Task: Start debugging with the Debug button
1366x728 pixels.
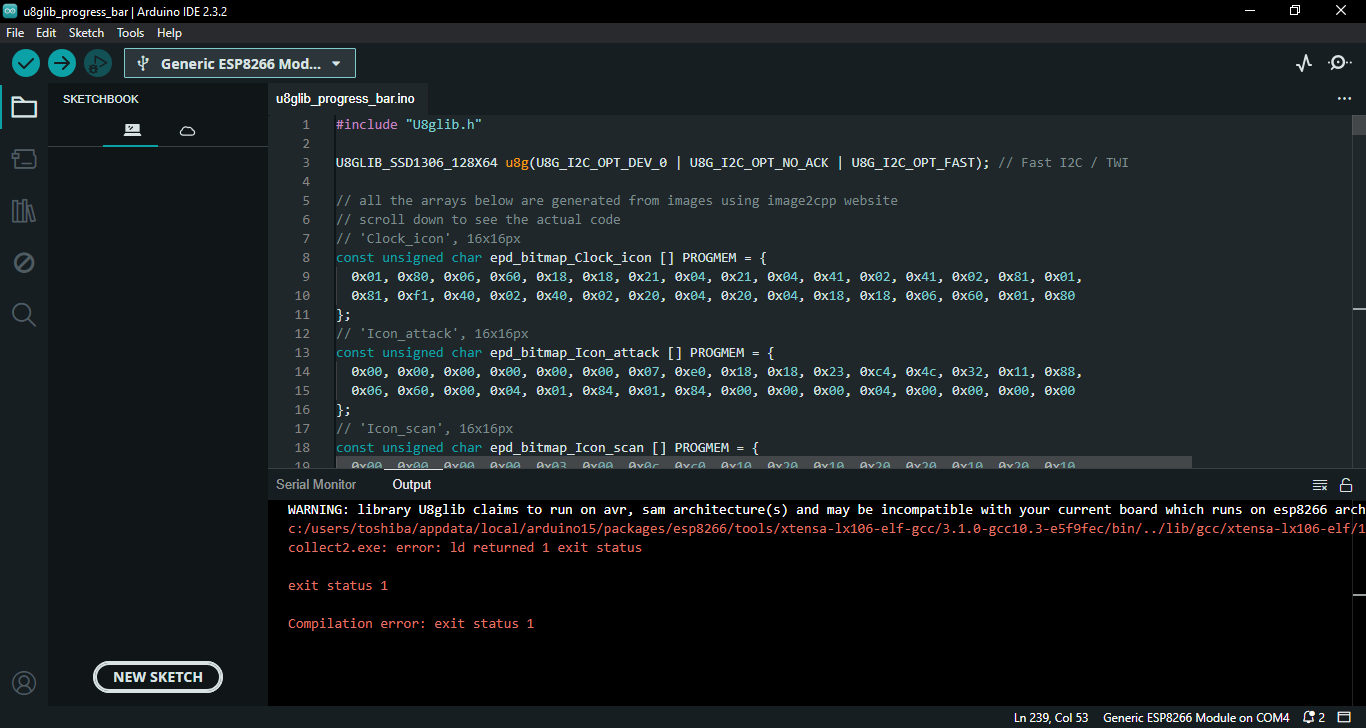Action: click(x=97, y=64)
